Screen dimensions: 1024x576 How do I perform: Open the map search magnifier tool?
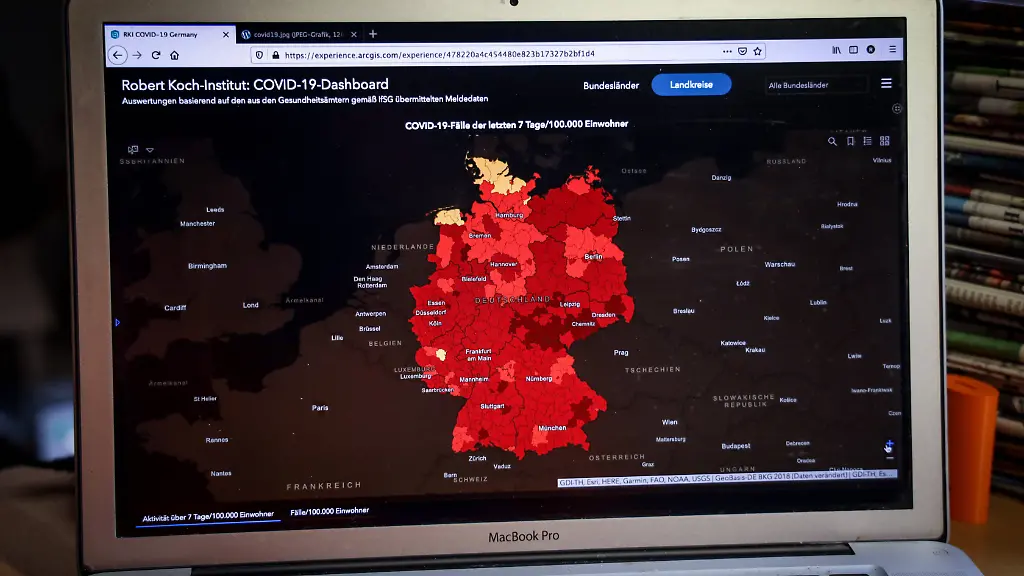(832, 141)
